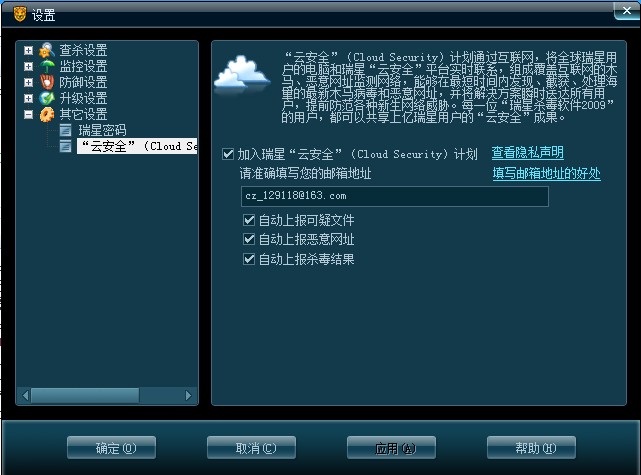The width and height of the screenshot is (641, 475).
Task: Select the “云安全” (Cloud Security) tree item
Action: (137, 146)
